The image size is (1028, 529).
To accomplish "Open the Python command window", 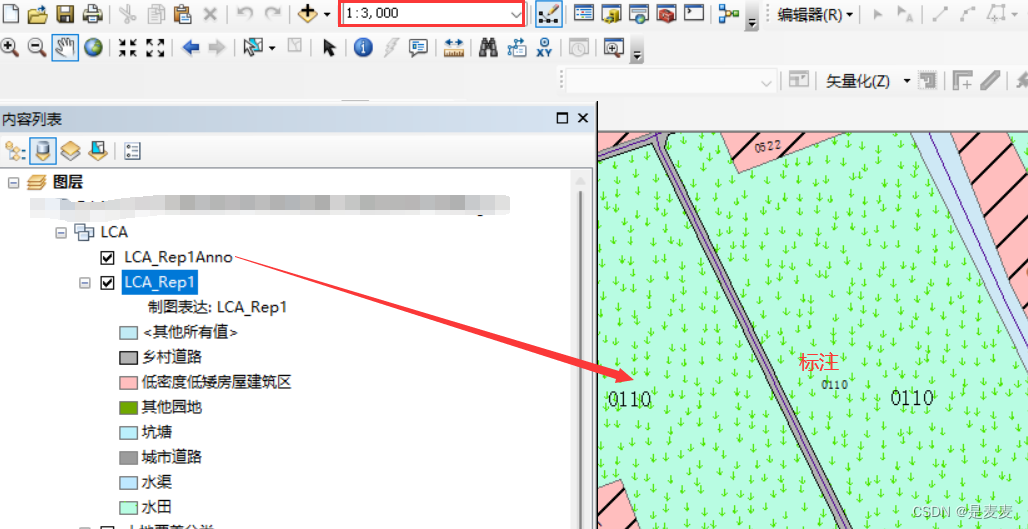I will click(694, 13).
